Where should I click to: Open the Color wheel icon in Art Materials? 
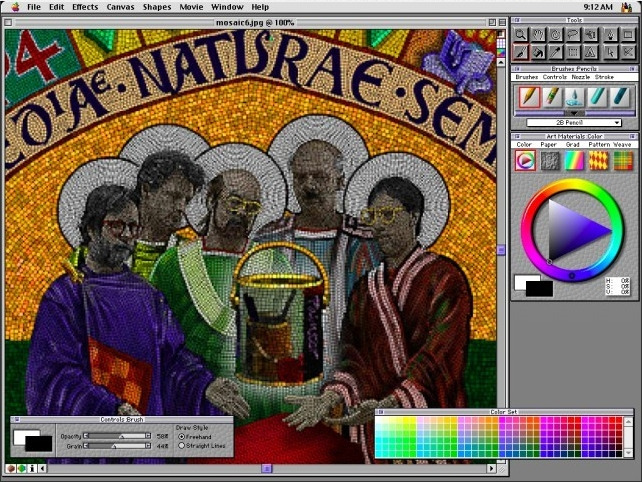(525, 161)
